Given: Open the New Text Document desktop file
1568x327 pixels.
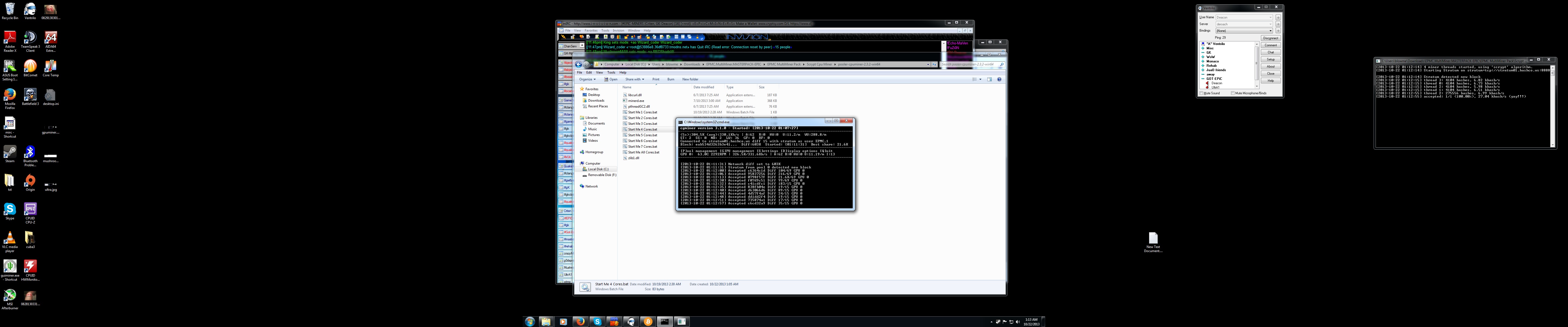Looking at the screenshot, I should [x=1153, y=242].
